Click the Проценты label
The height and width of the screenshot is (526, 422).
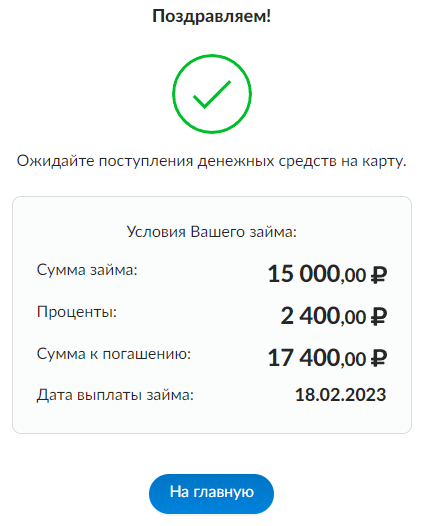click(x=77, y=312)
